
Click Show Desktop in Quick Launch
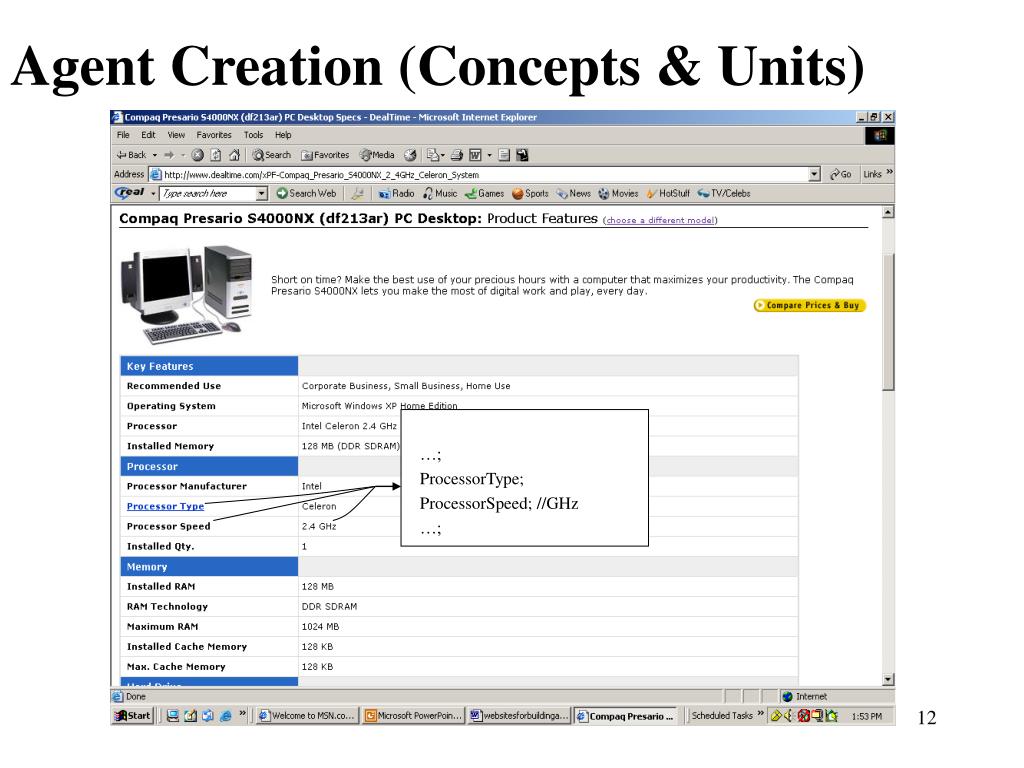[x=172, y=716]
